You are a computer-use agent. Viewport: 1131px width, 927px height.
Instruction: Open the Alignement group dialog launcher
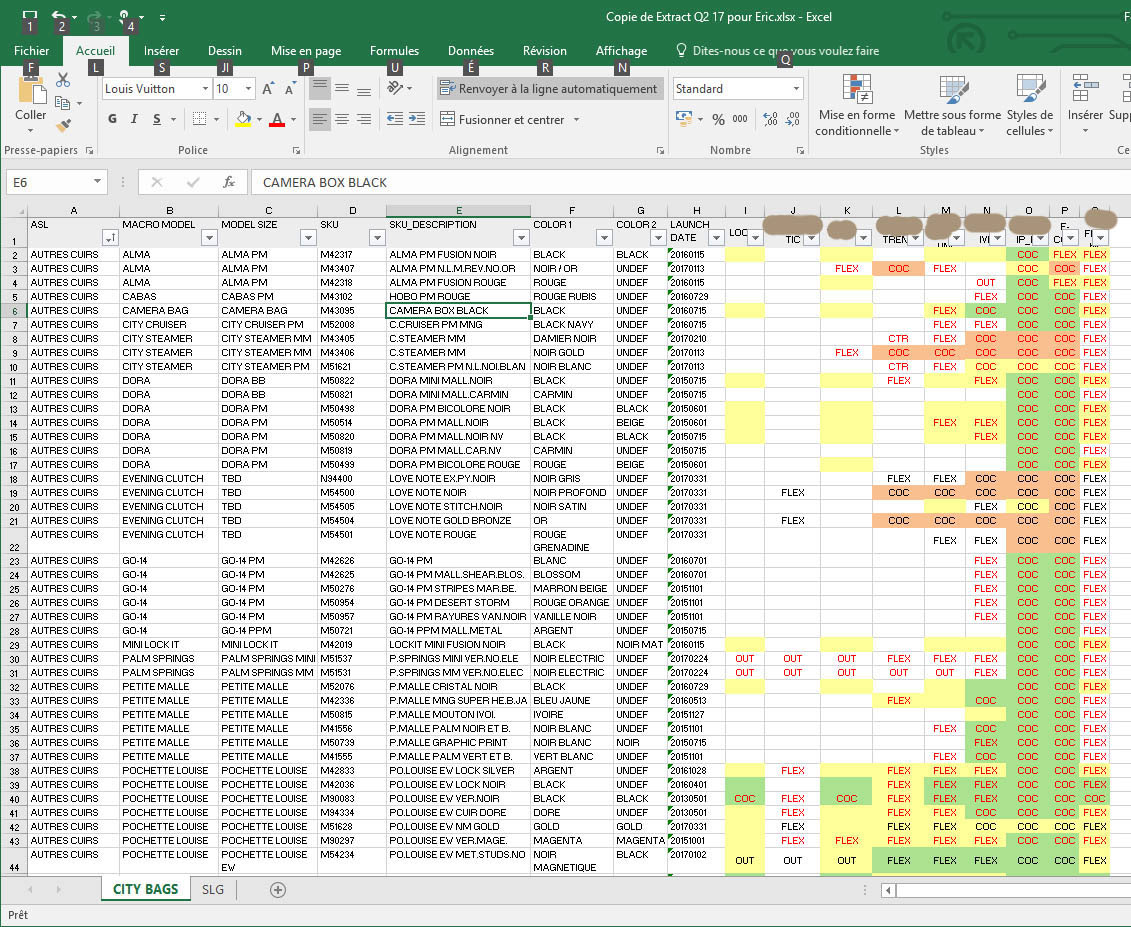660,150
